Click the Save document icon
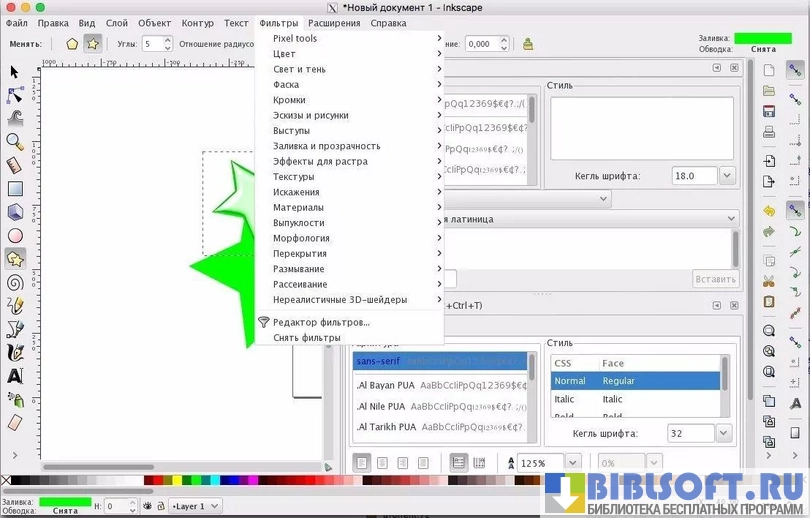 769,110
